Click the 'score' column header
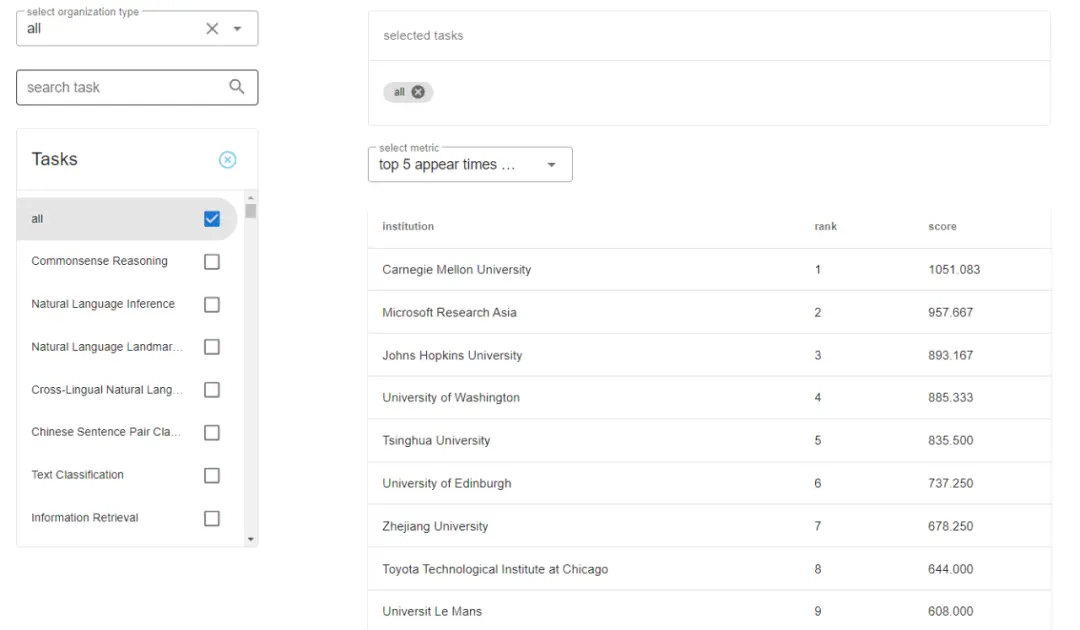The height and width of the screenshot is (630, 1080). click(x=942, y=227)
